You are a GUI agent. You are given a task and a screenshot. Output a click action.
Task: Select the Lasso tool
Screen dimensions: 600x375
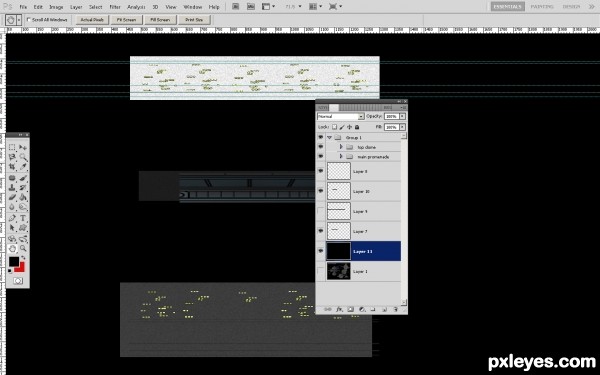point(12,157)
